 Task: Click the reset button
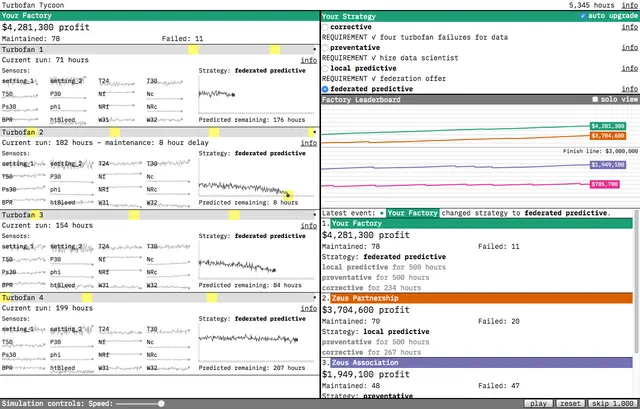coord(568,403)
